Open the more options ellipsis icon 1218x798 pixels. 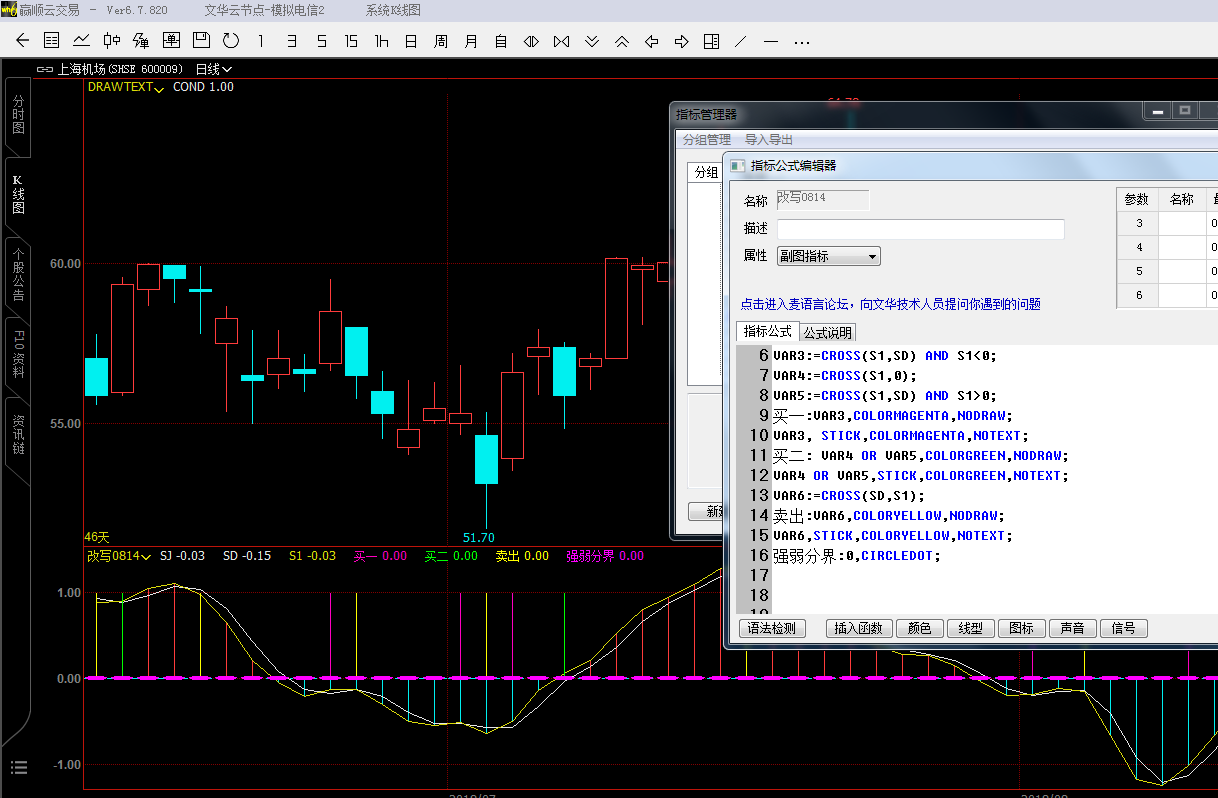tap(801, 41)
